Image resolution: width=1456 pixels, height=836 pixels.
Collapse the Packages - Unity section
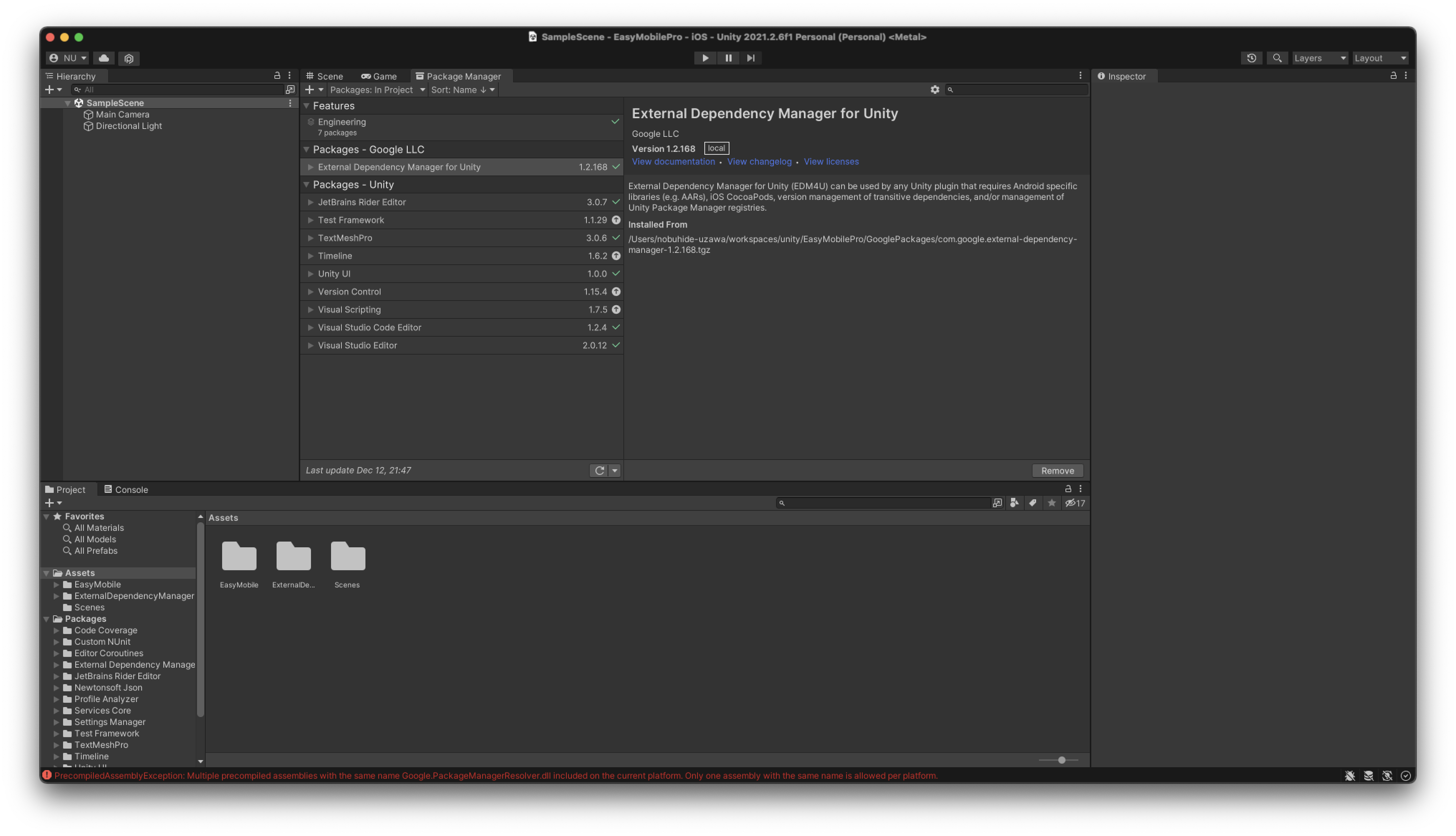point(306,184)
